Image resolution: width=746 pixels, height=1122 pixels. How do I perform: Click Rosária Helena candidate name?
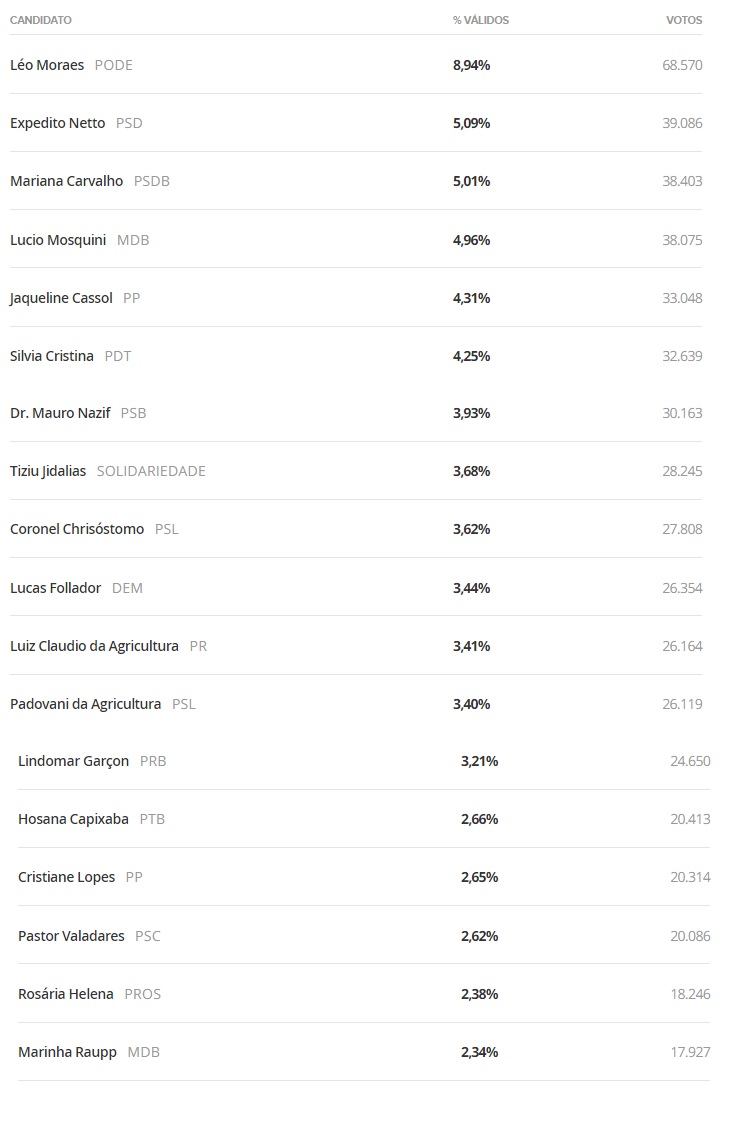(x=66, y=994)
